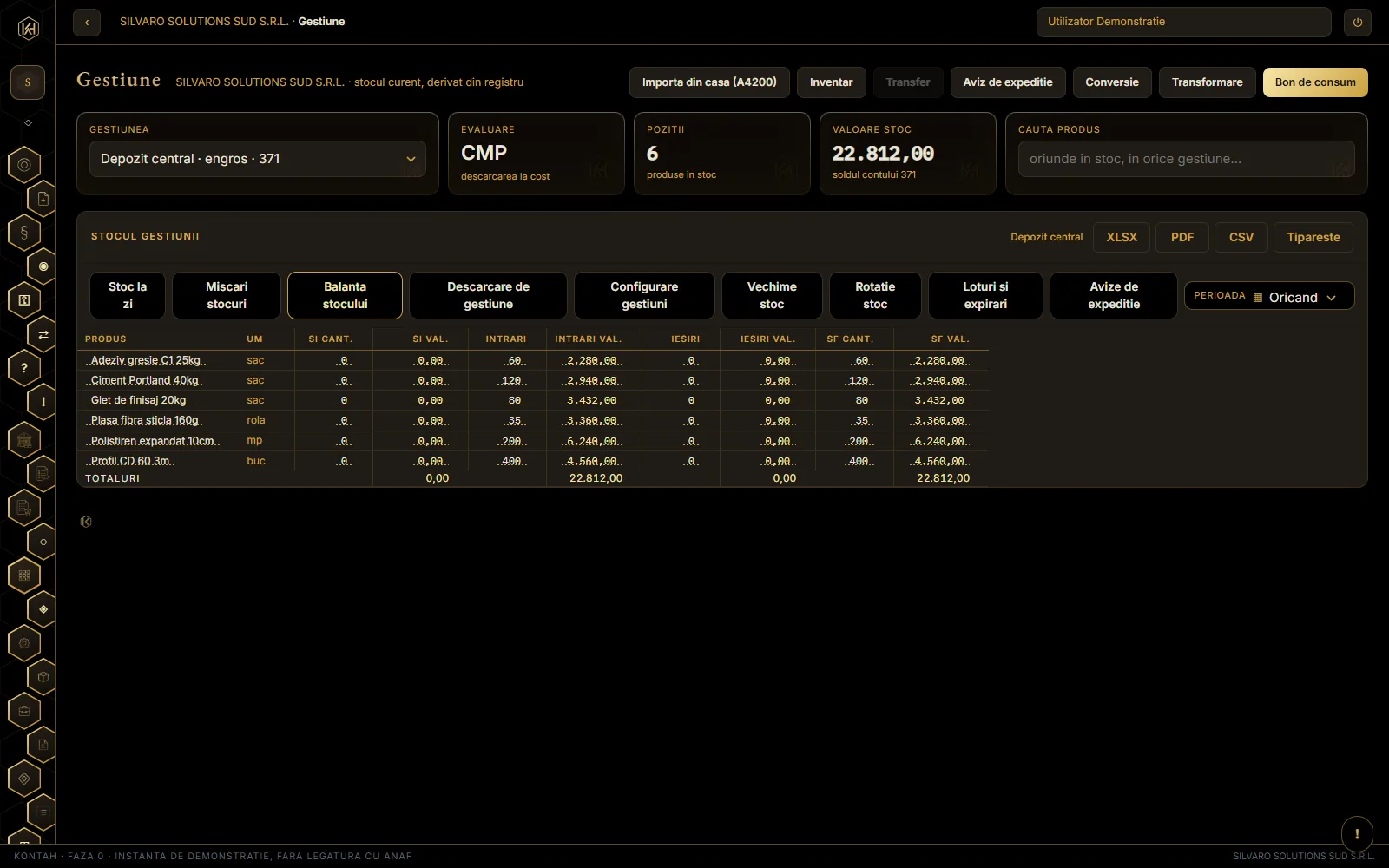Go back with the chevron button
The height and width of the screenshot is (868, 1389).
(x=87, y=23)
